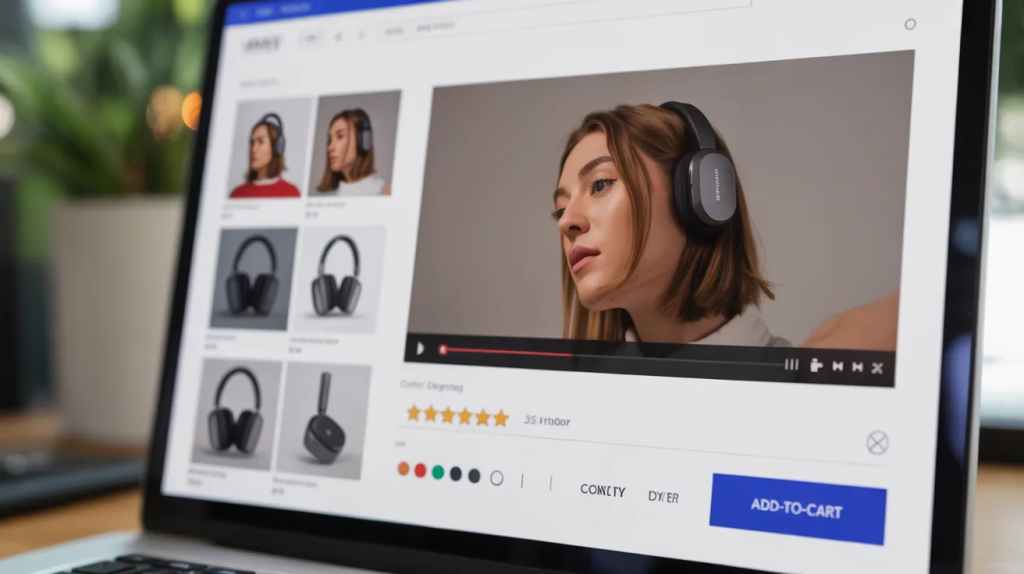Open the review count text next to the stars

coord(547,421)
